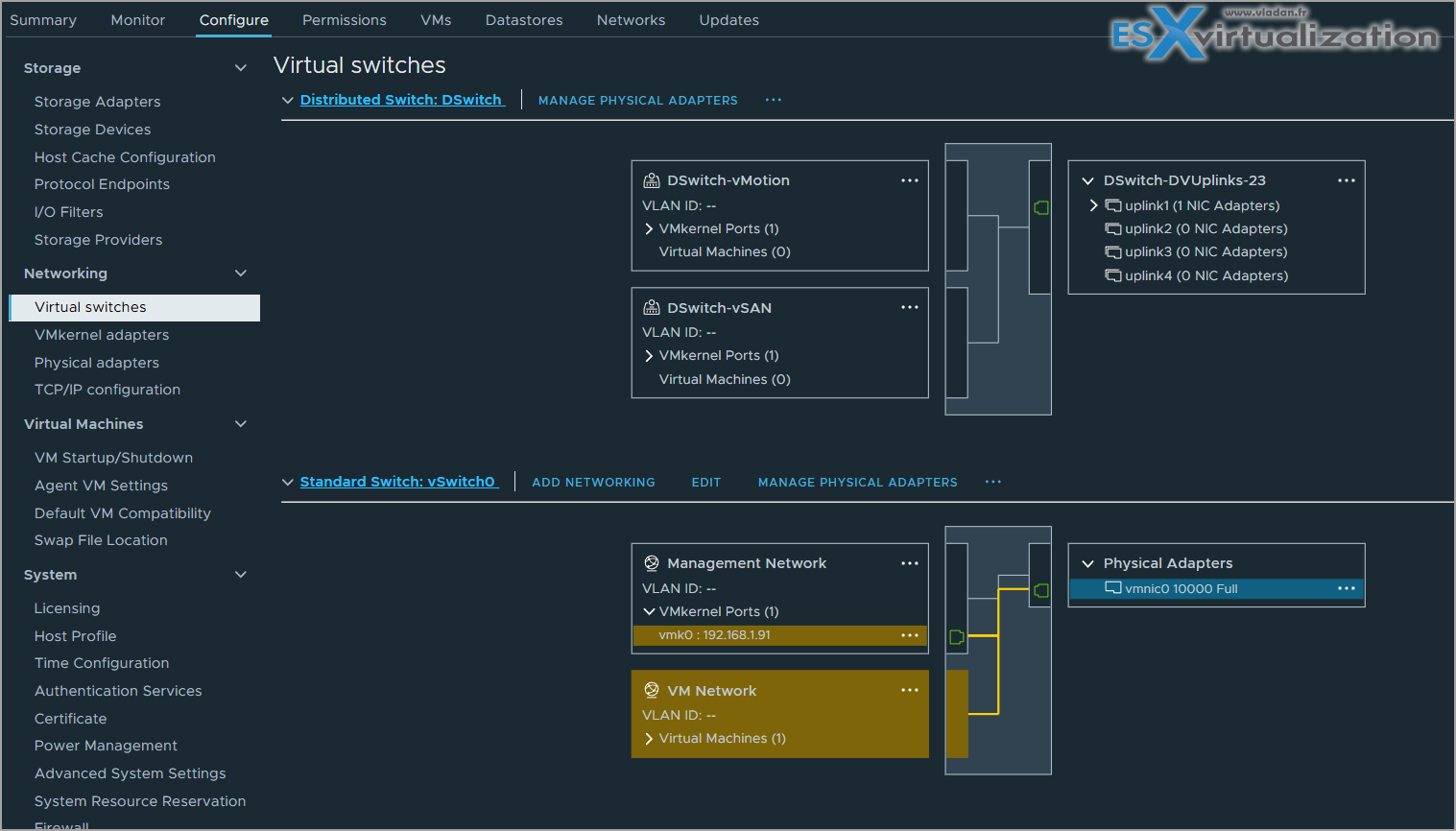Expand uplink1 NIC adapters
Viewport: 1456px width, 831px height.
point(1093,205)
